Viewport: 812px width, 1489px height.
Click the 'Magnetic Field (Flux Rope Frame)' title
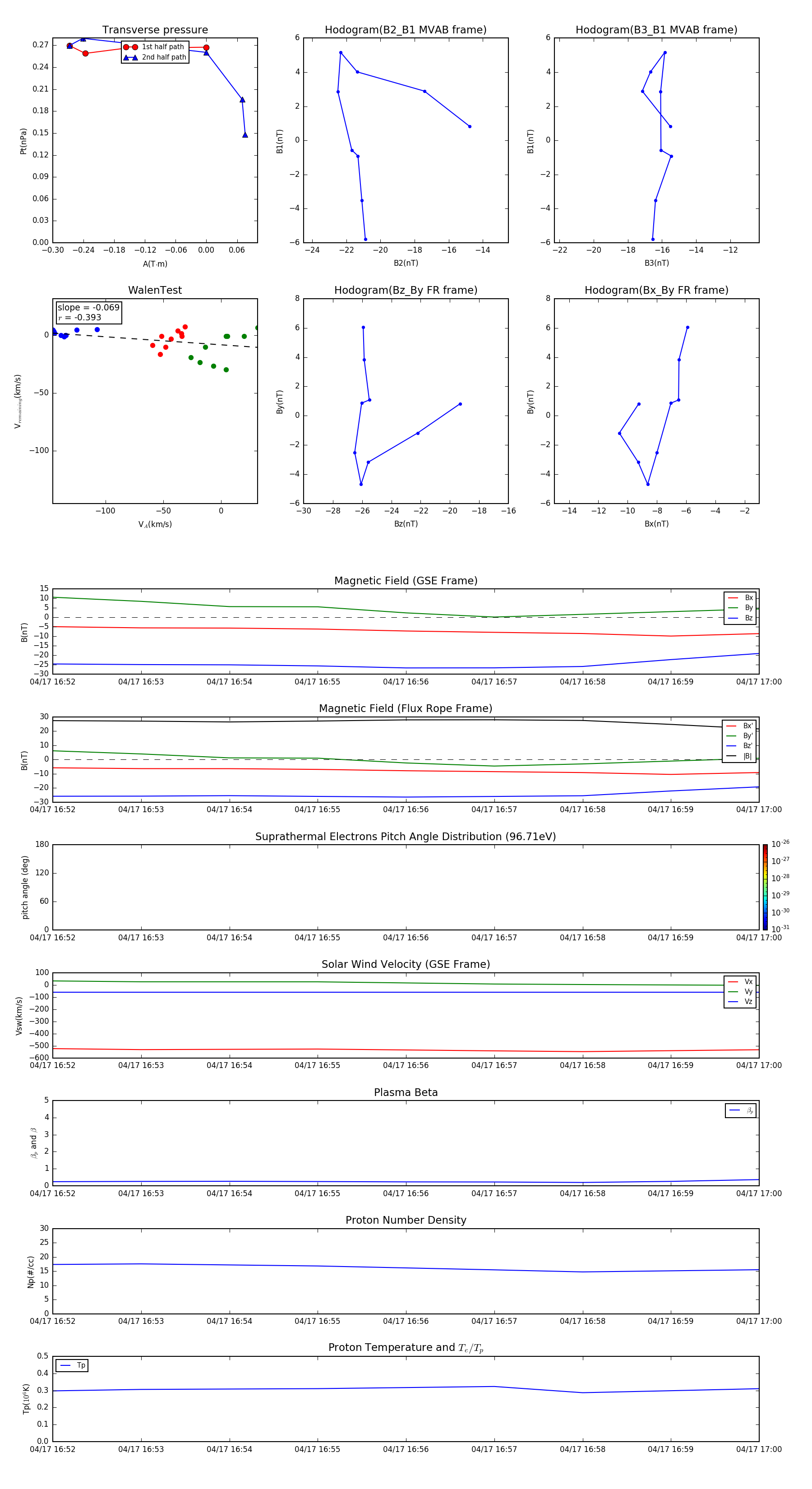pyautogui.click(x=406, y=709)
